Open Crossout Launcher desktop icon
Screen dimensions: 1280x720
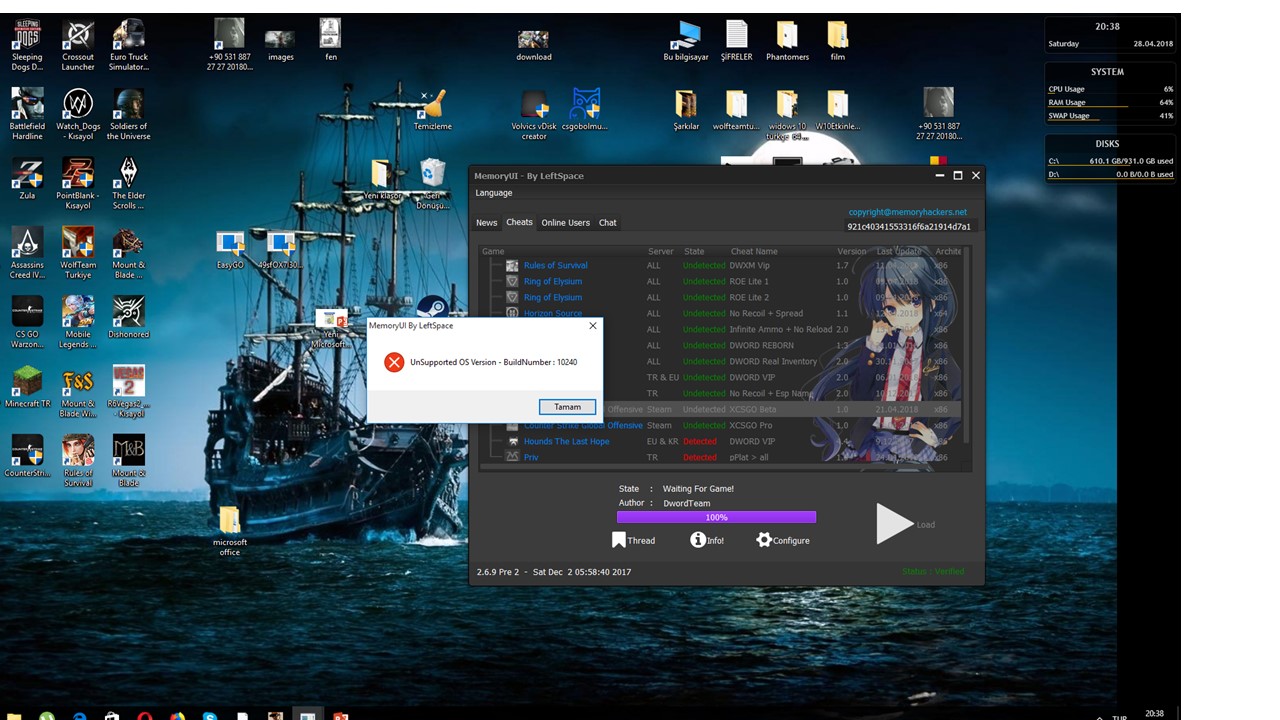78,45
